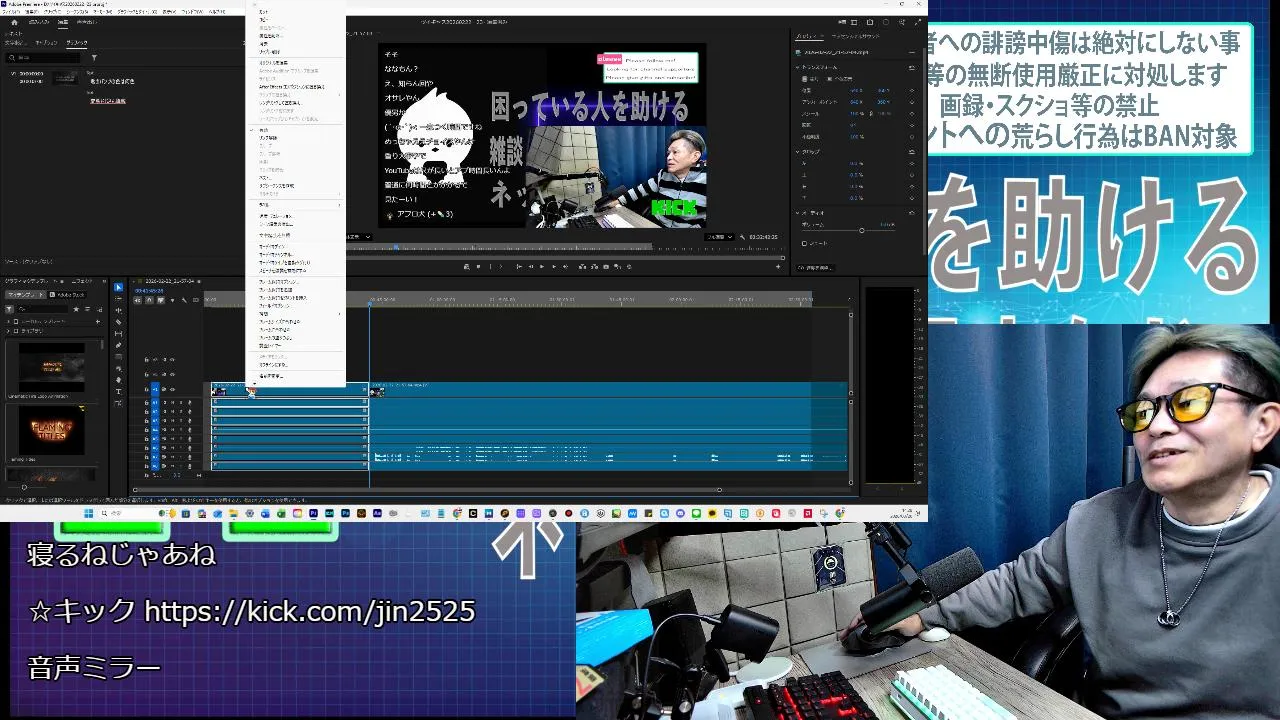Image resolution: width=1280 pixels, height=720 pixels.
Task: Add a marker from the timeline header
Action: [173, 300]
